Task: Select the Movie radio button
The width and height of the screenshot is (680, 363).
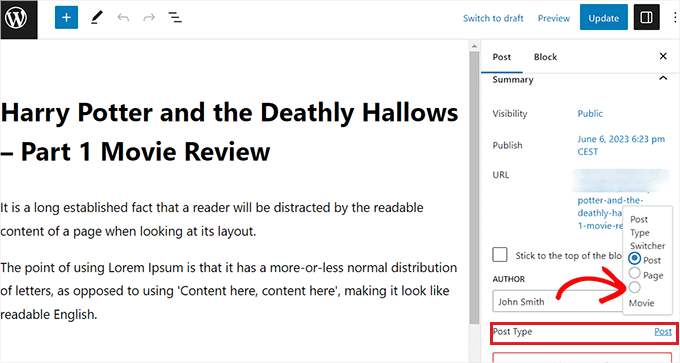Action: (634, 287)
